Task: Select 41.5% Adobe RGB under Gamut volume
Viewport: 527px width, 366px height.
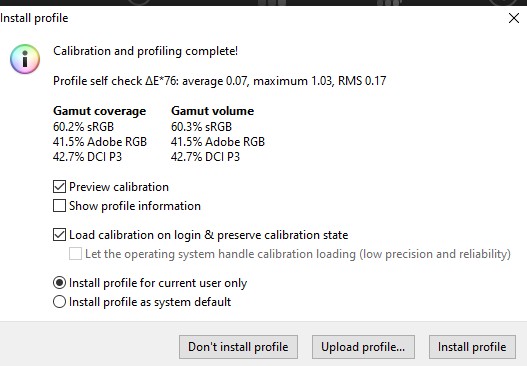Action: tap(218, 142)
